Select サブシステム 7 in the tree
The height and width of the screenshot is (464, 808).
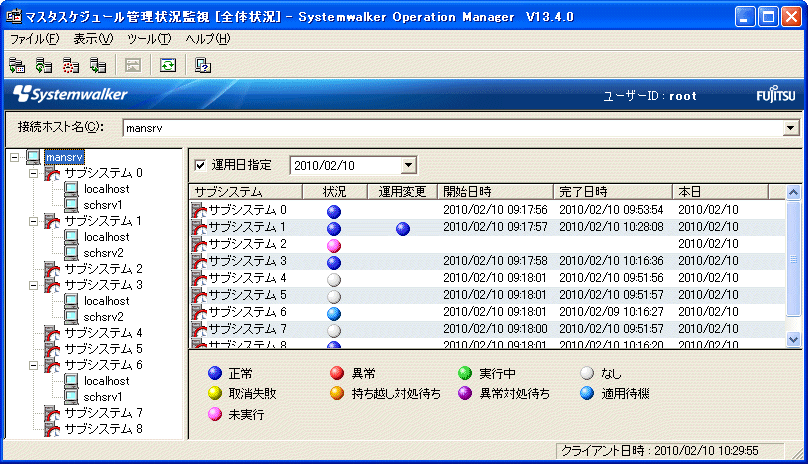click(x=103, y=413)
